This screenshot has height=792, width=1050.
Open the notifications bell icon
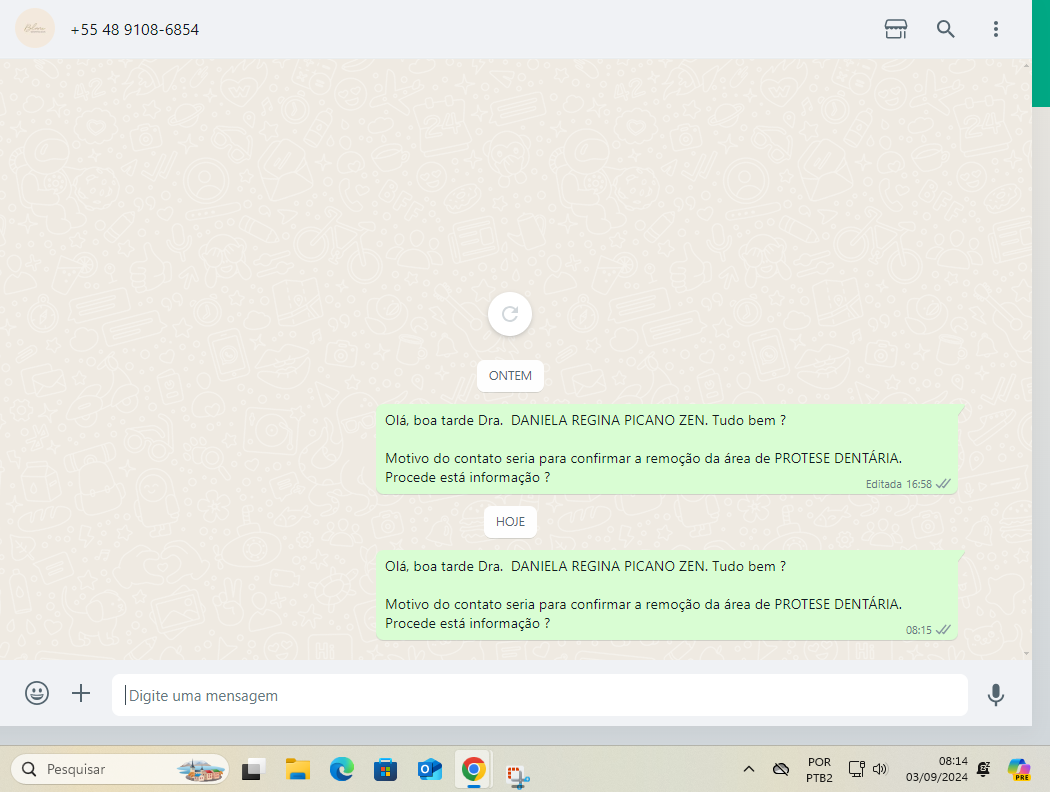983,769
